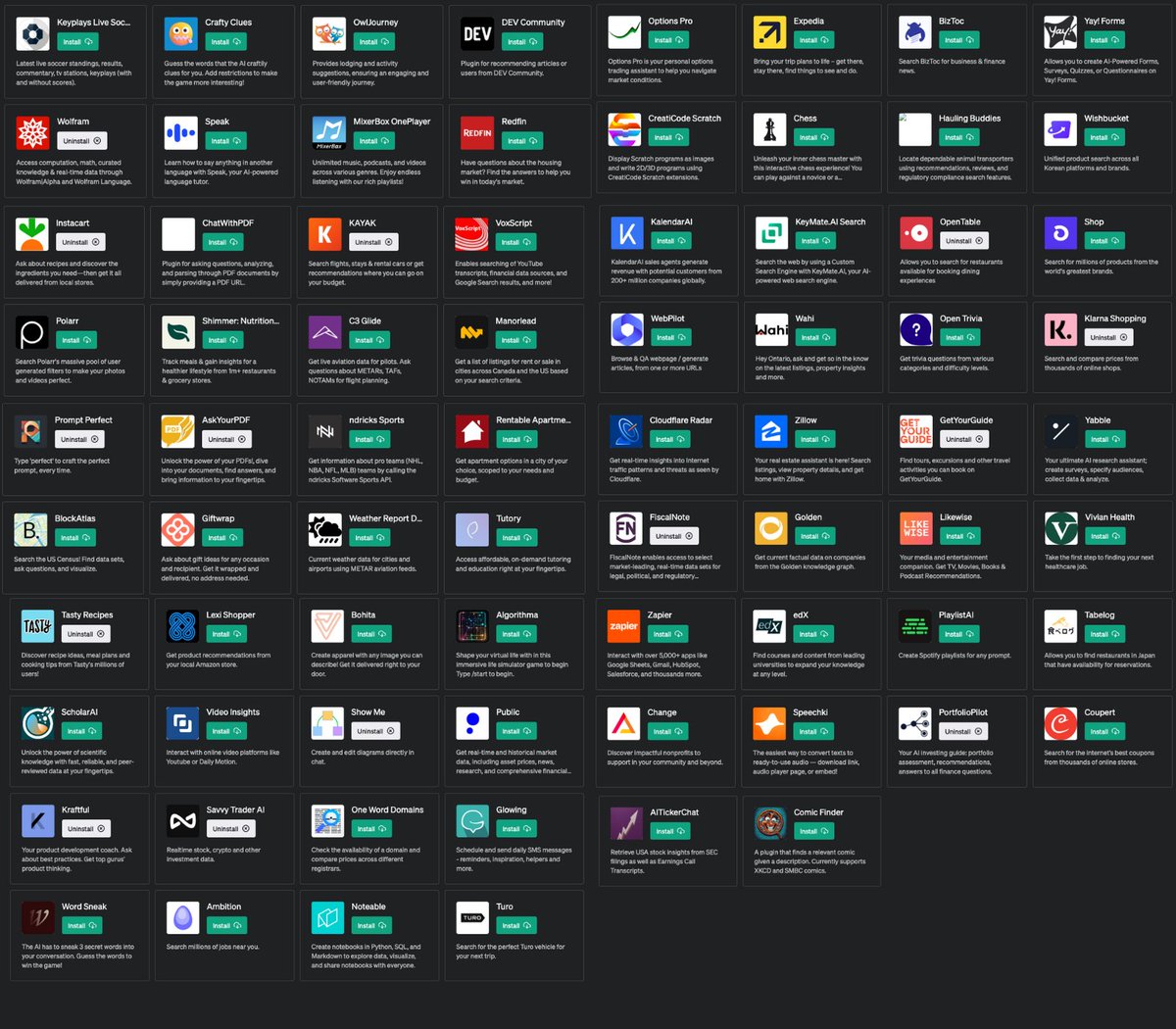
Task: Click the Redfin logo icon
Action: [477, 132]
